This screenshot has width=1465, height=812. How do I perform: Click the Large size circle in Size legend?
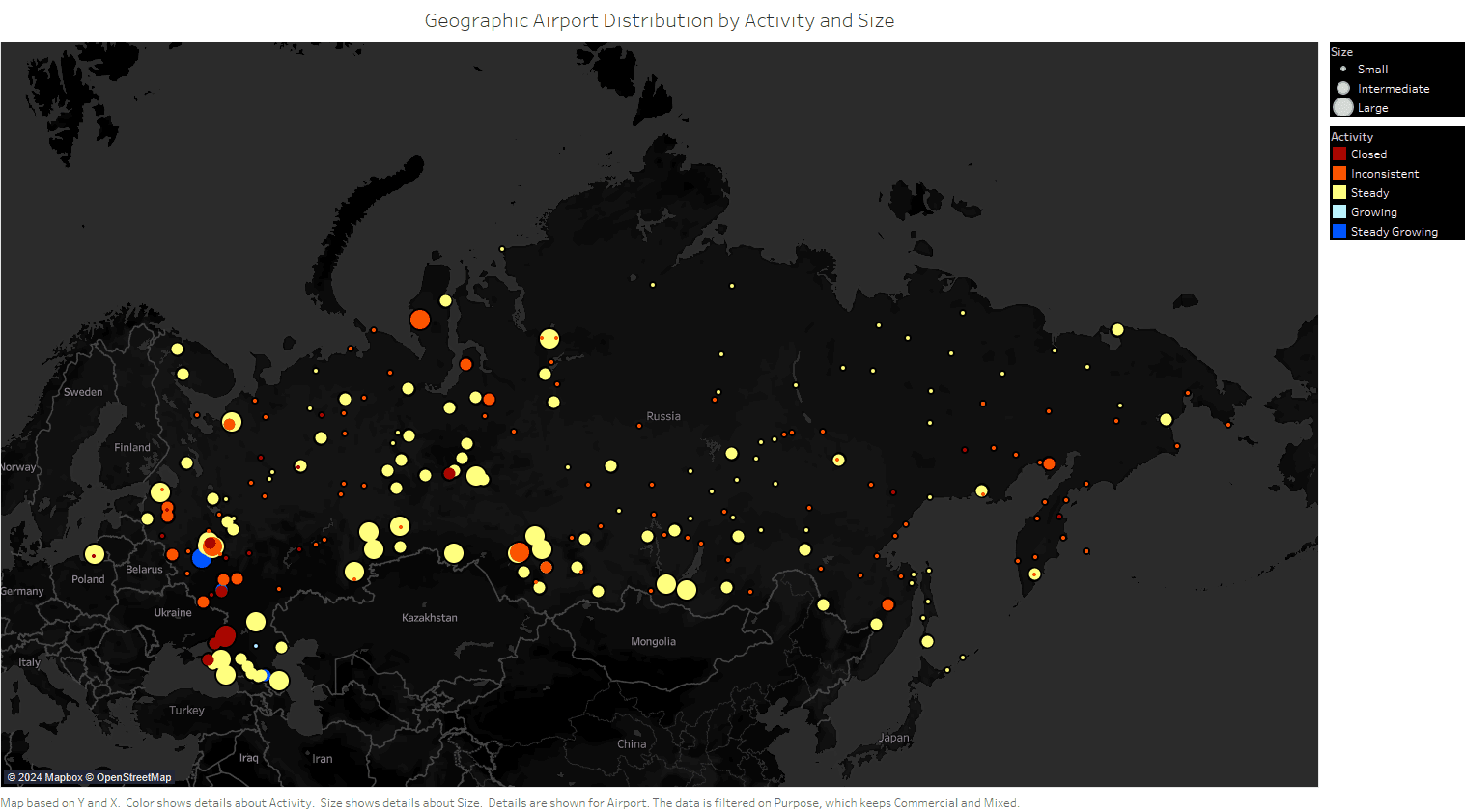coord(1343,107)
